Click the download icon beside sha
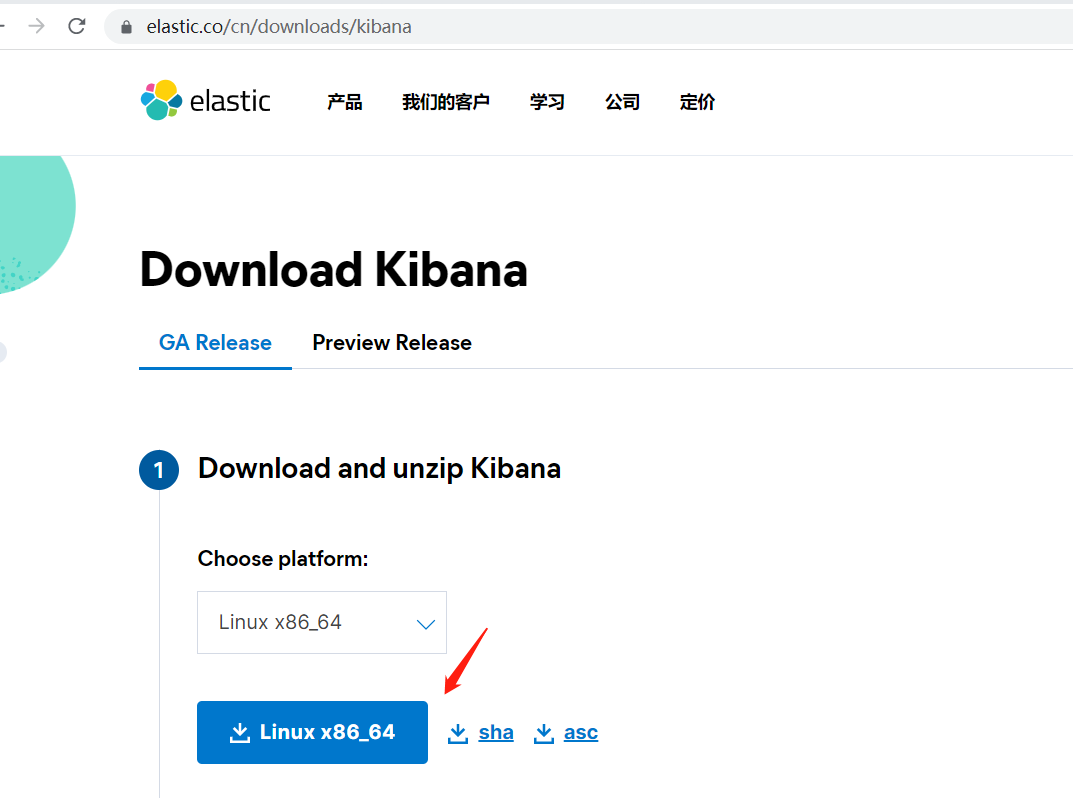This screenshot has width=1073, height=798. pos(458,733)
